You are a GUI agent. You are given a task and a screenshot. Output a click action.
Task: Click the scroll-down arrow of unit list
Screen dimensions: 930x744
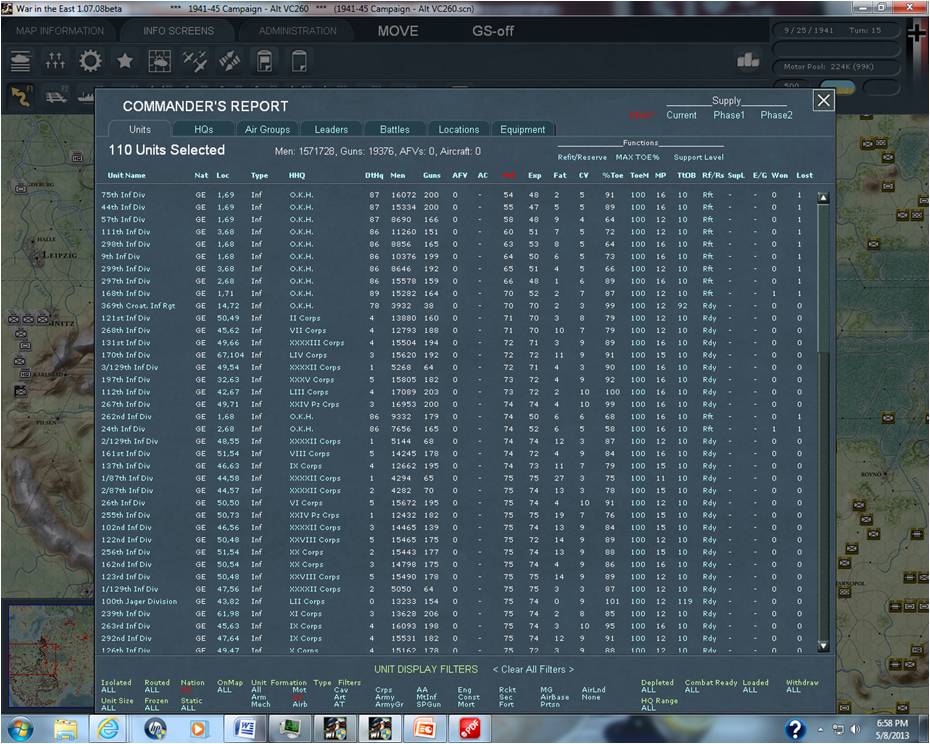(823, 646)
